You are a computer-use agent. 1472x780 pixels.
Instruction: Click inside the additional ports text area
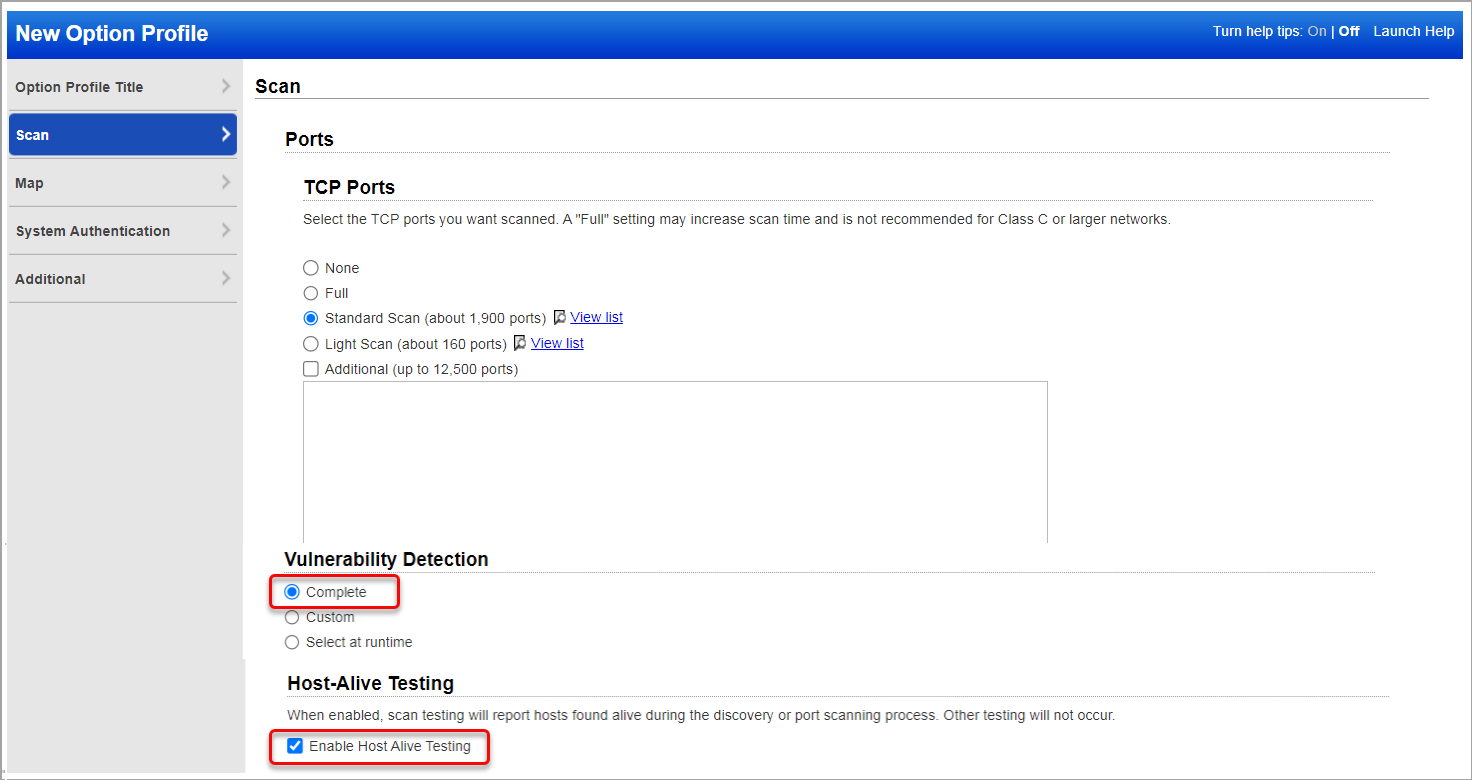[x=675, y=460]
